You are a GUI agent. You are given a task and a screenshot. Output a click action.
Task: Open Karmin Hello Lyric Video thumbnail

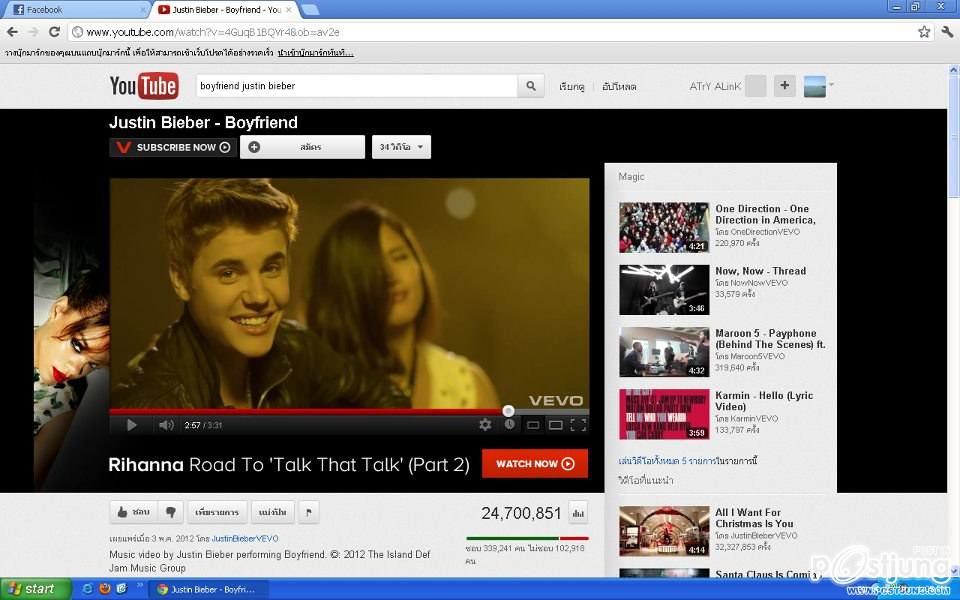pyautogui.click(x=664, y=414)
